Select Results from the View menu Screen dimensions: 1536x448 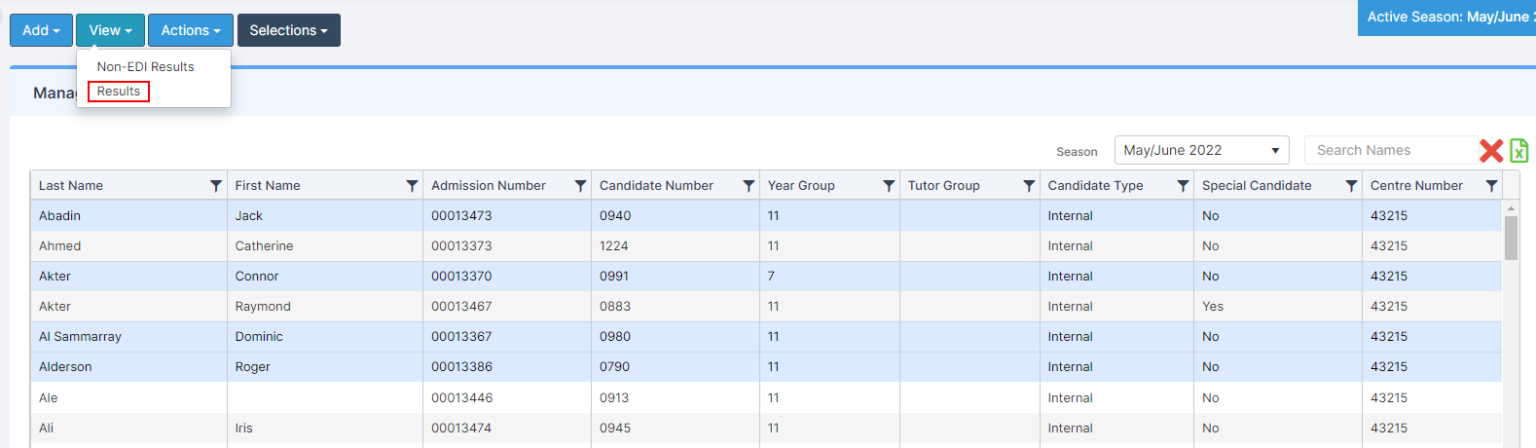pyautogui.click(x=118, y=91)
